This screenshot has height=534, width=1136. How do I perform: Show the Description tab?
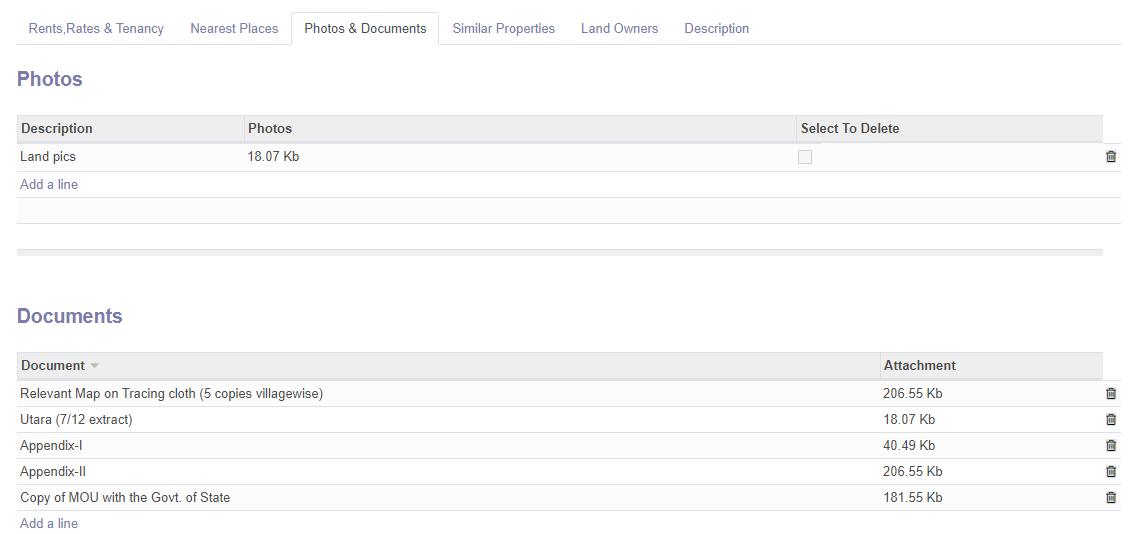coord(717,28)
